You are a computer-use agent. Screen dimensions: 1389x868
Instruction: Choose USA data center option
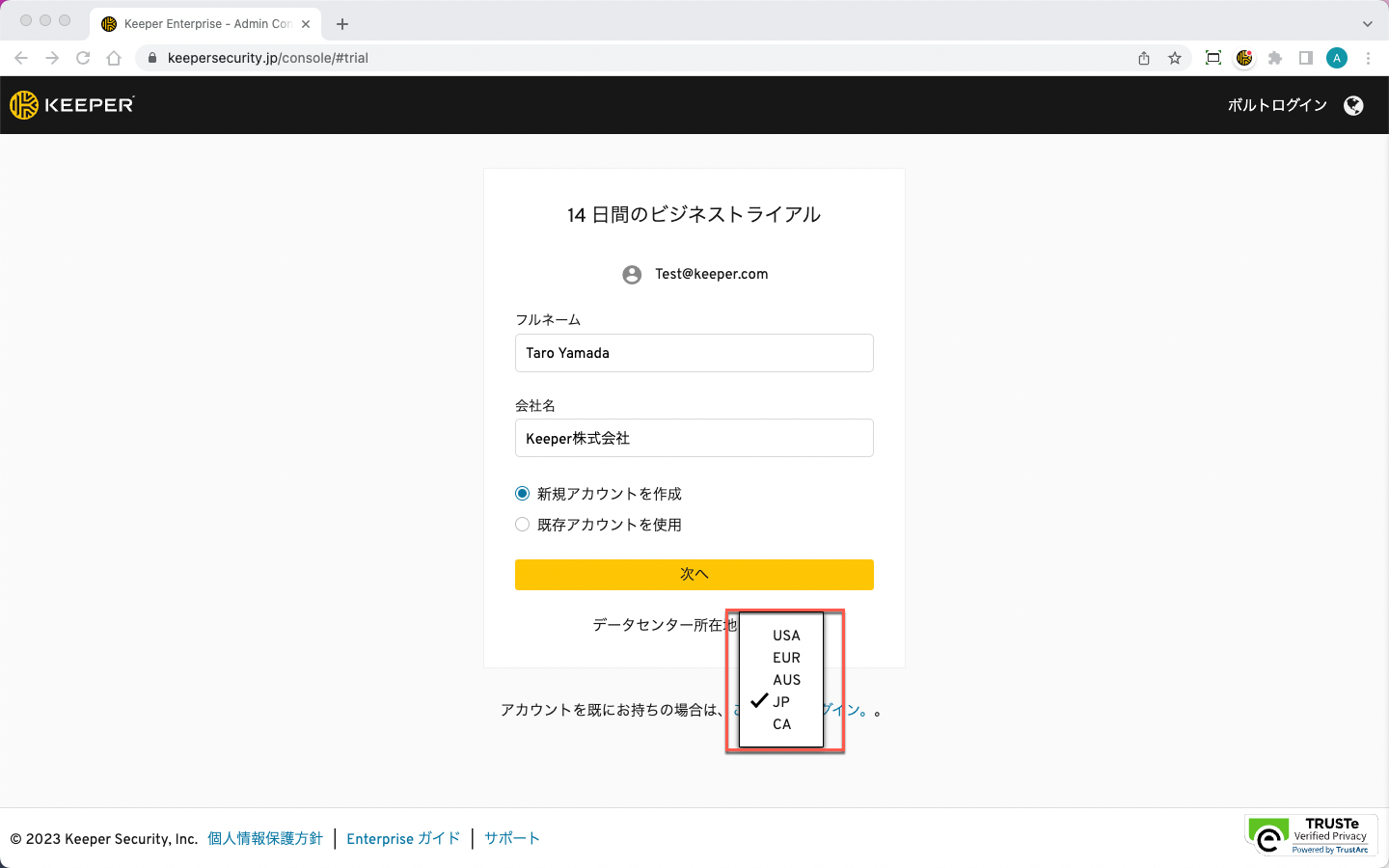point(786,636)
